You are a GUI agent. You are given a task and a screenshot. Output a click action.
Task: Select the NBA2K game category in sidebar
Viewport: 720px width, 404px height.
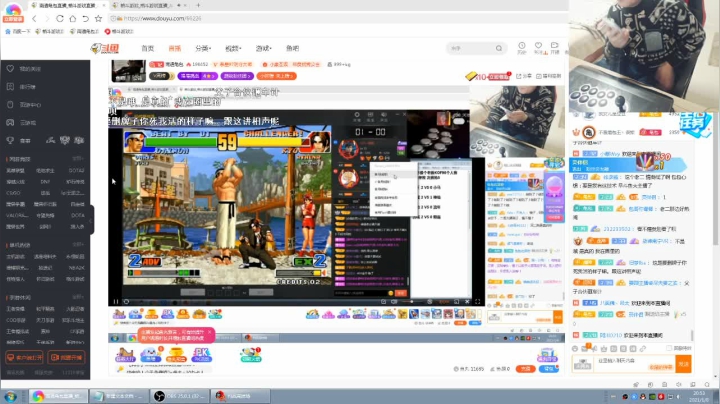click(77, 268)
